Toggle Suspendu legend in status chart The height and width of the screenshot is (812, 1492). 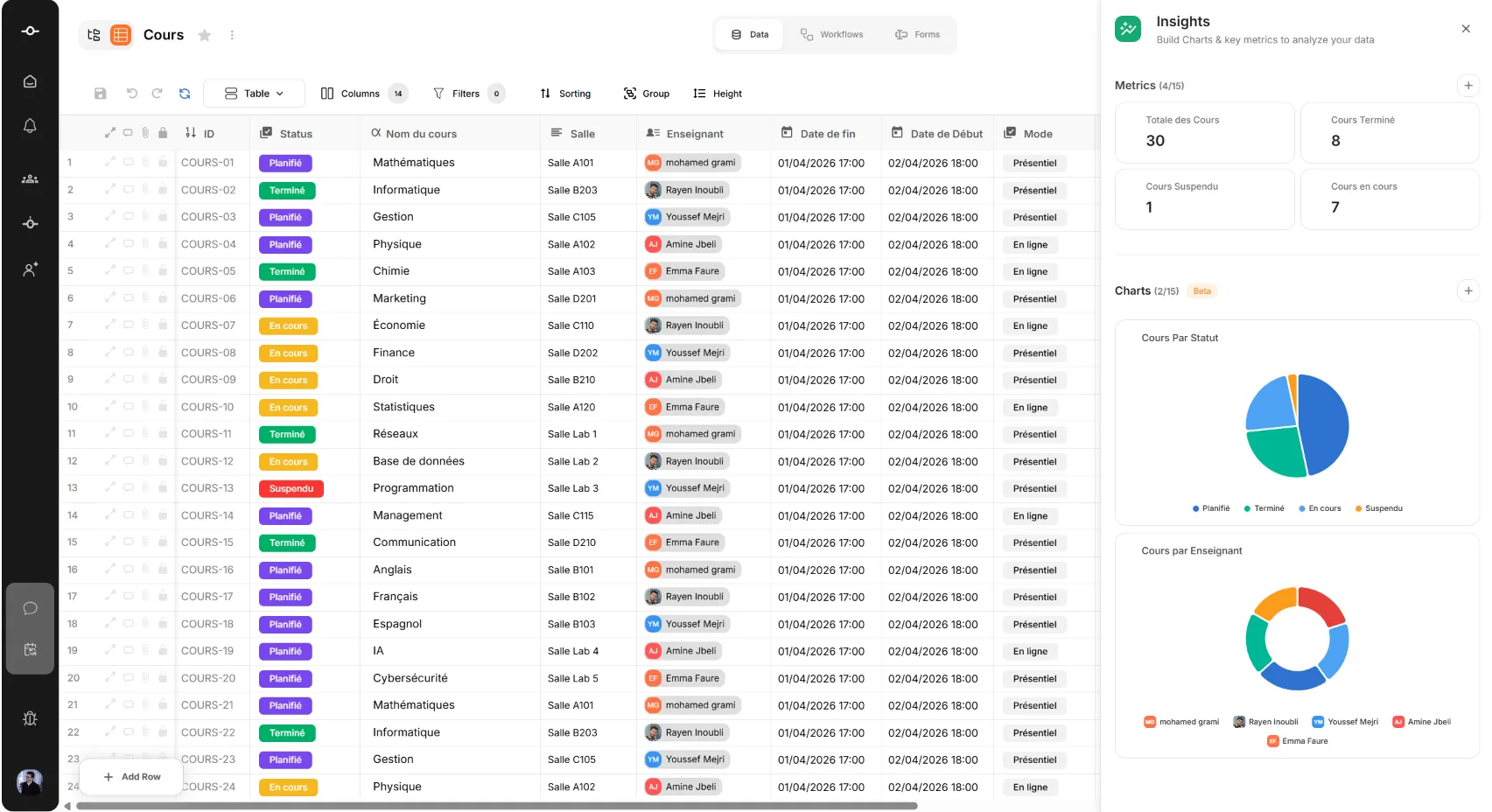[1379, 508]
